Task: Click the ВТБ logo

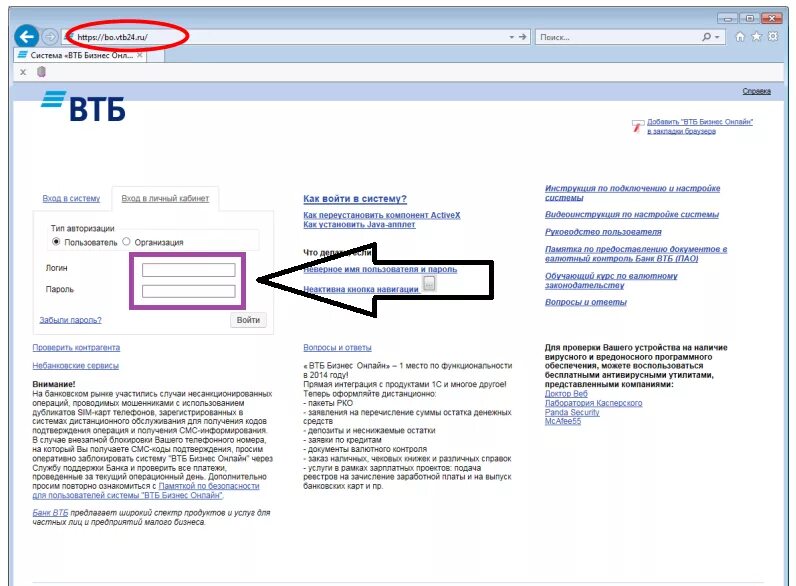Action: pos(83,106)
